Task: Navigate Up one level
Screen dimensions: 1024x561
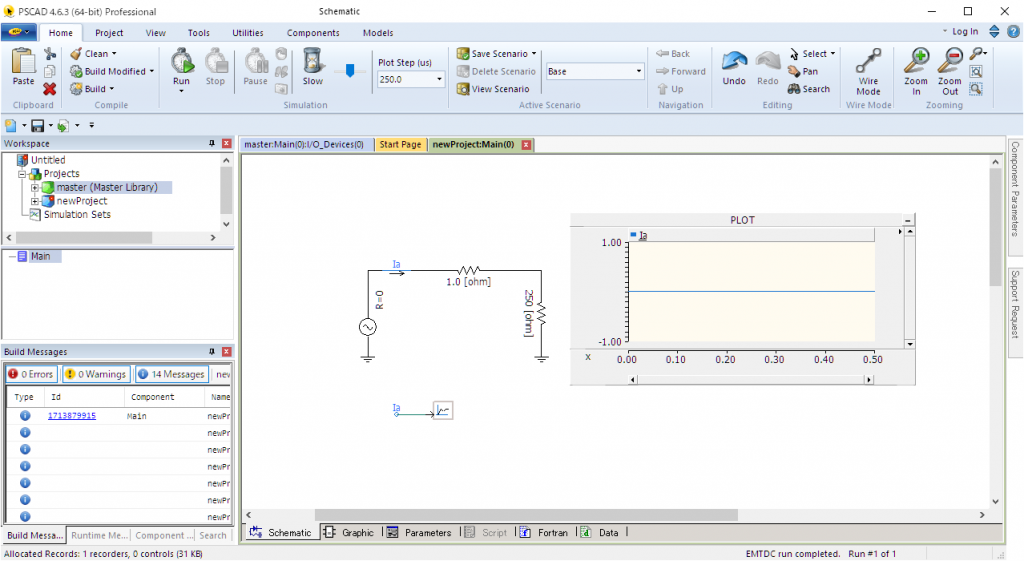Action: [670, 89]
